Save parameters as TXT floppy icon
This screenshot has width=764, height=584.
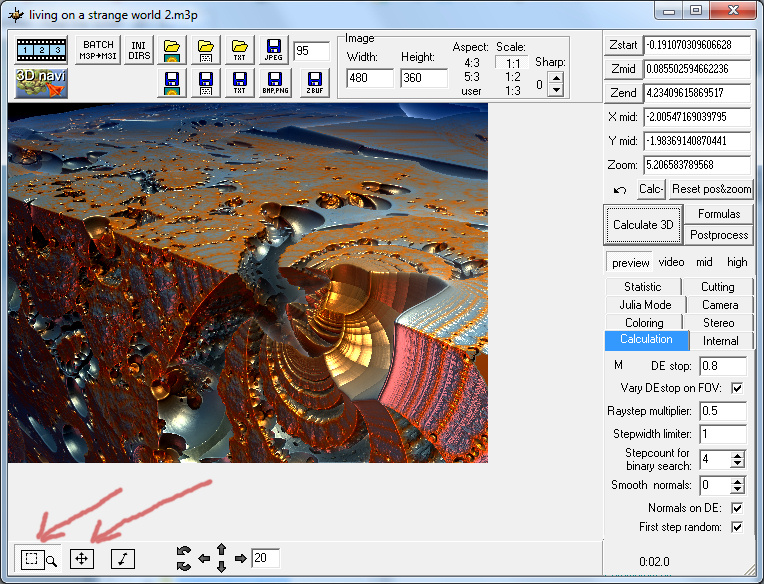coord(240,83)
